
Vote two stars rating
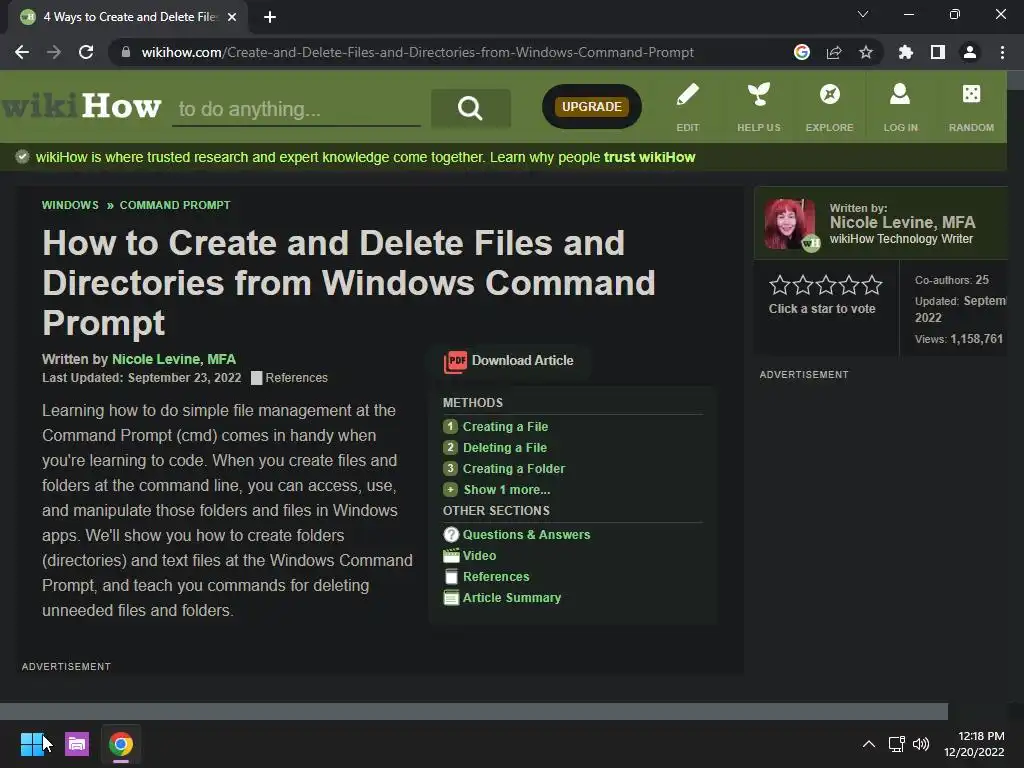click(x=803, y=285)
